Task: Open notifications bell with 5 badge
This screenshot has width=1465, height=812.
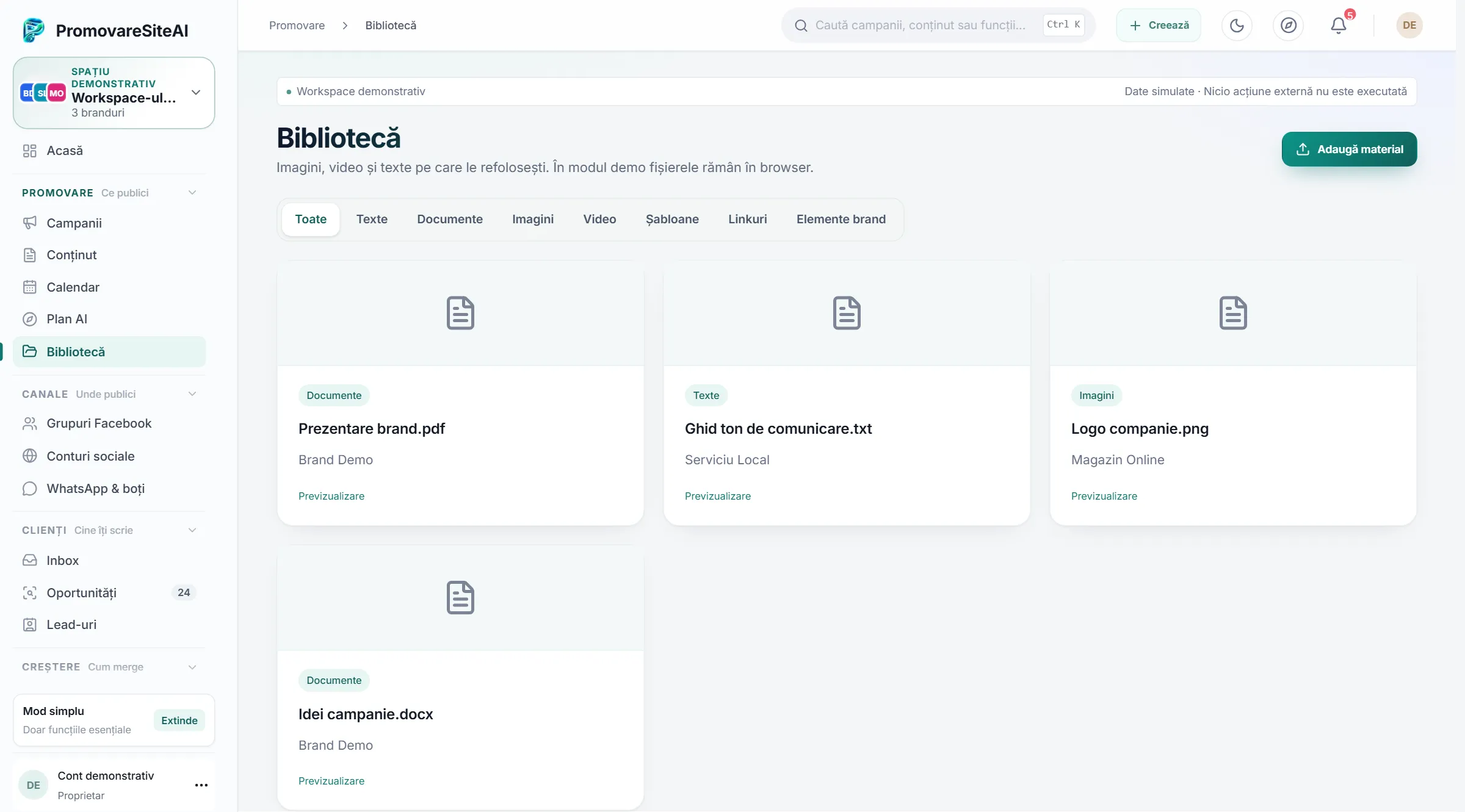Action: [x=1339, y=25]
